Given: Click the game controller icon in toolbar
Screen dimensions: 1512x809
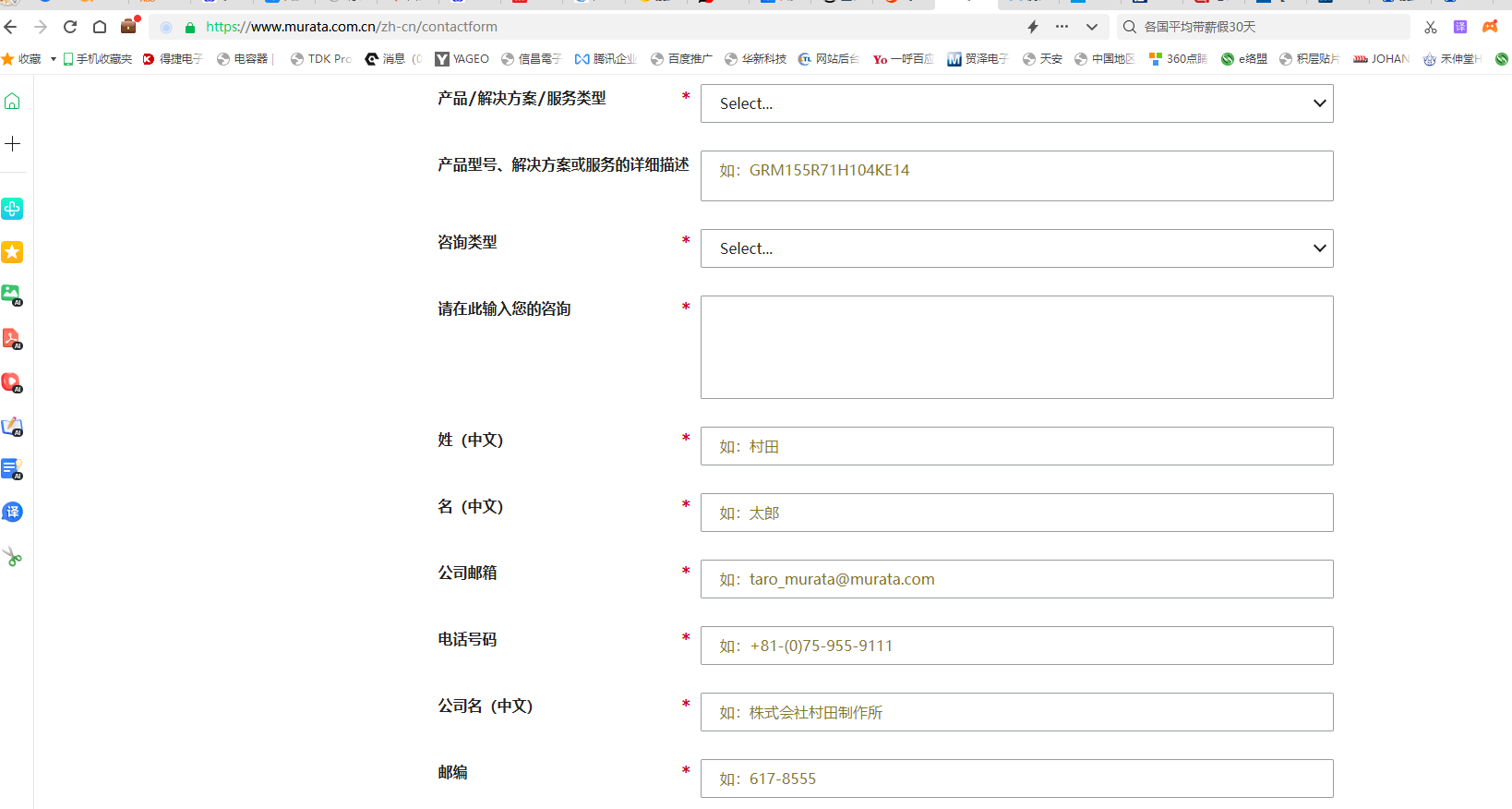Looking at the screenshot, I should click(1490, 27).
